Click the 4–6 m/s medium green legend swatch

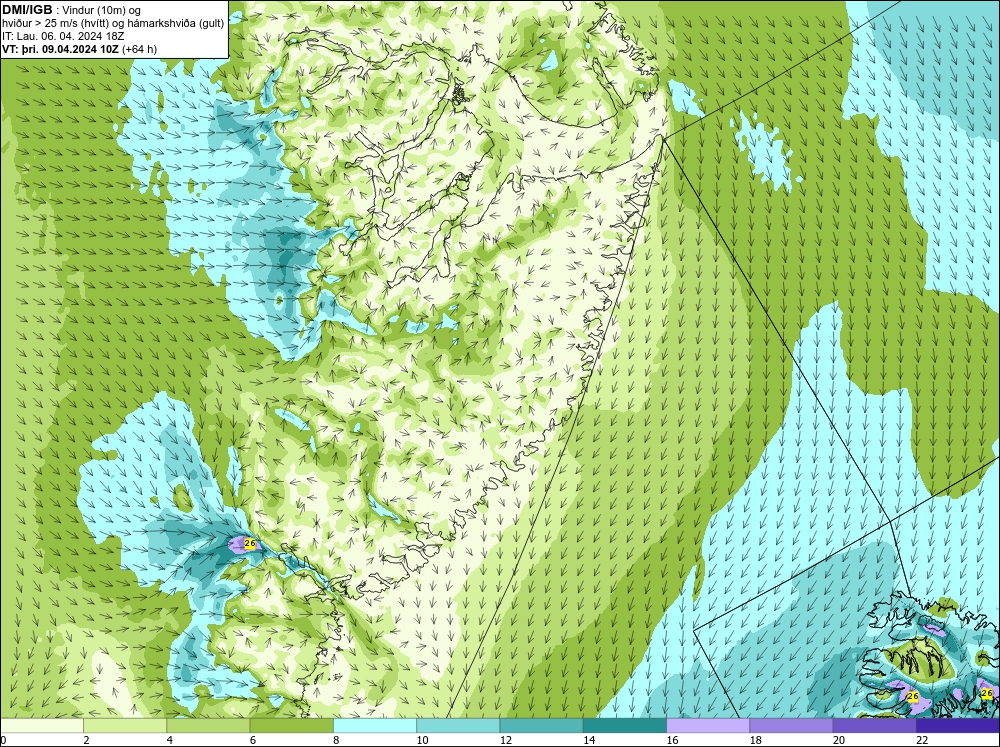coord(208,726)
